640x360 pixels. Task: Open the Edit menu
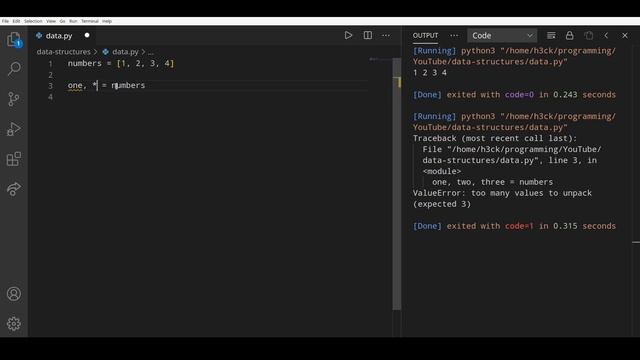click(16, 21)
